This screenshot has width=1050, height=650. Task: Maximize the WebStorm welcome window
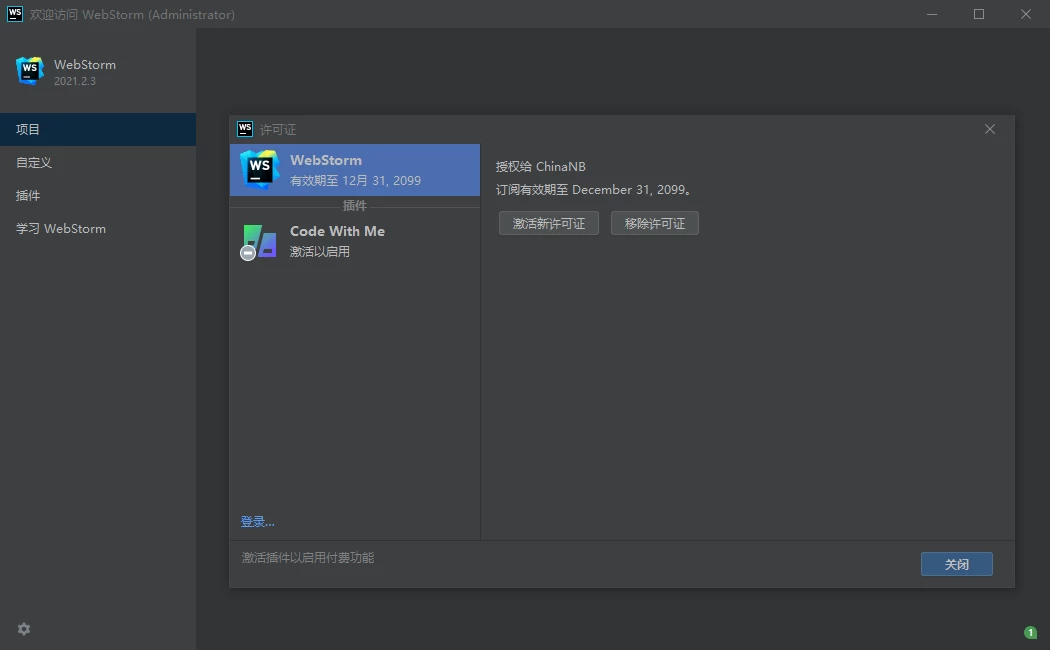click(x=978, y=14)
